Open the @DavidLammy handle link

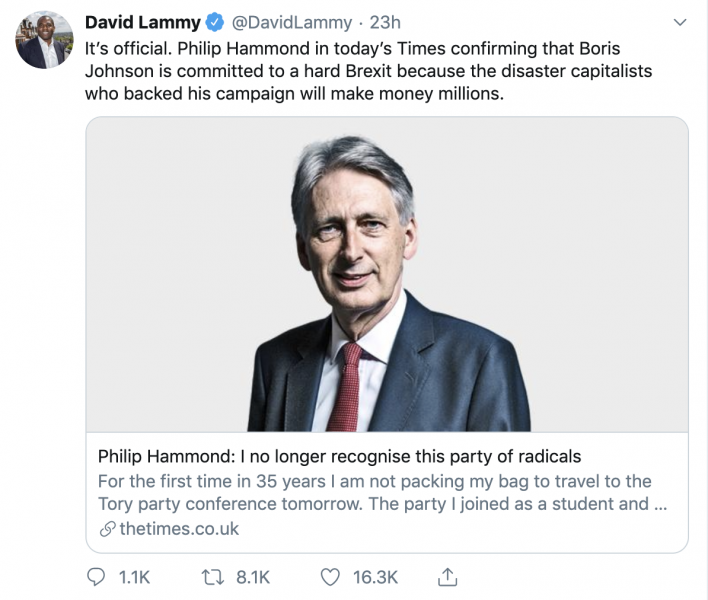292,22
